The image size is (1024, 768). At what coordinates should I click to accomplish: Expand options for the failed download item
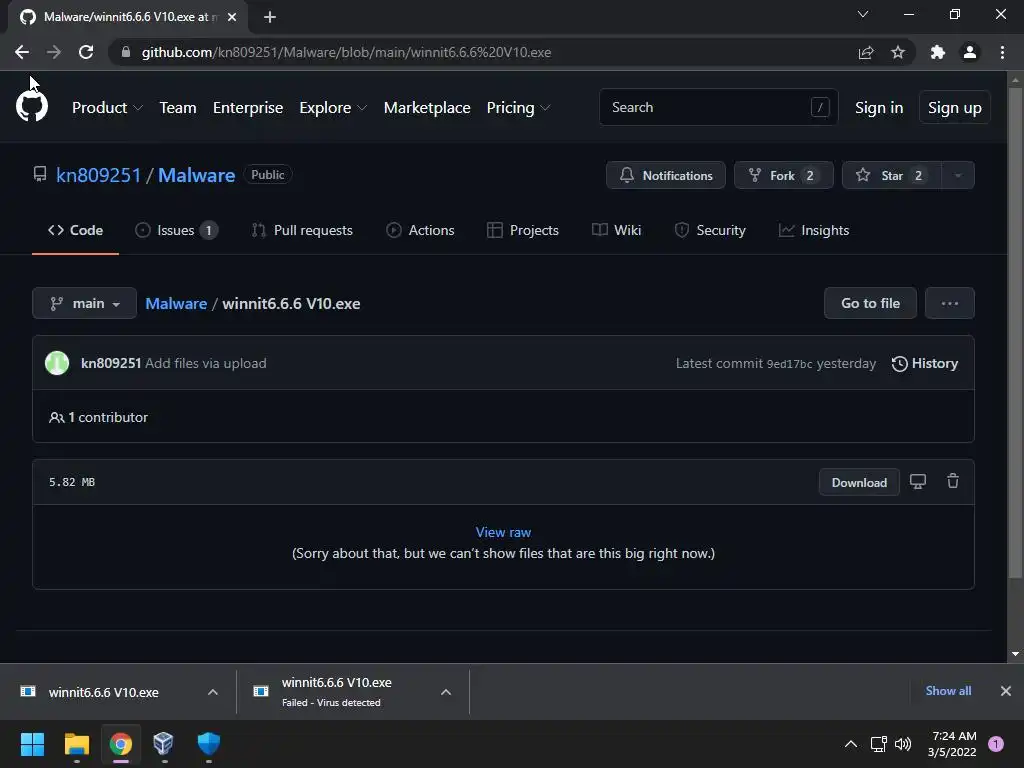[x=446, y=692]
